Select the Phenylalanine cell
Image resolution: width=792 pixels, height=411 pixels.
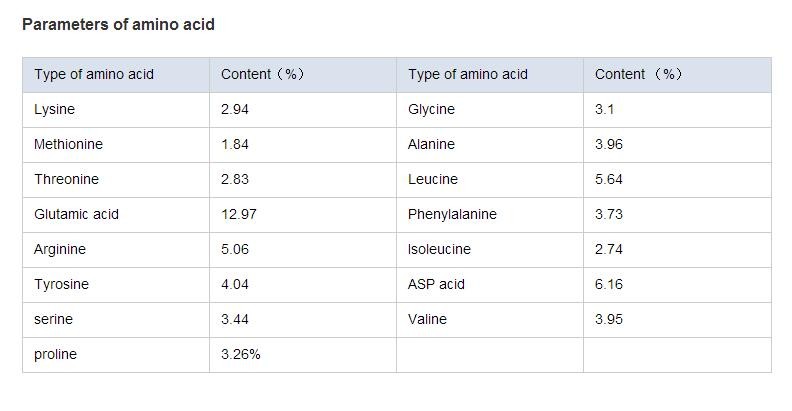452,214
